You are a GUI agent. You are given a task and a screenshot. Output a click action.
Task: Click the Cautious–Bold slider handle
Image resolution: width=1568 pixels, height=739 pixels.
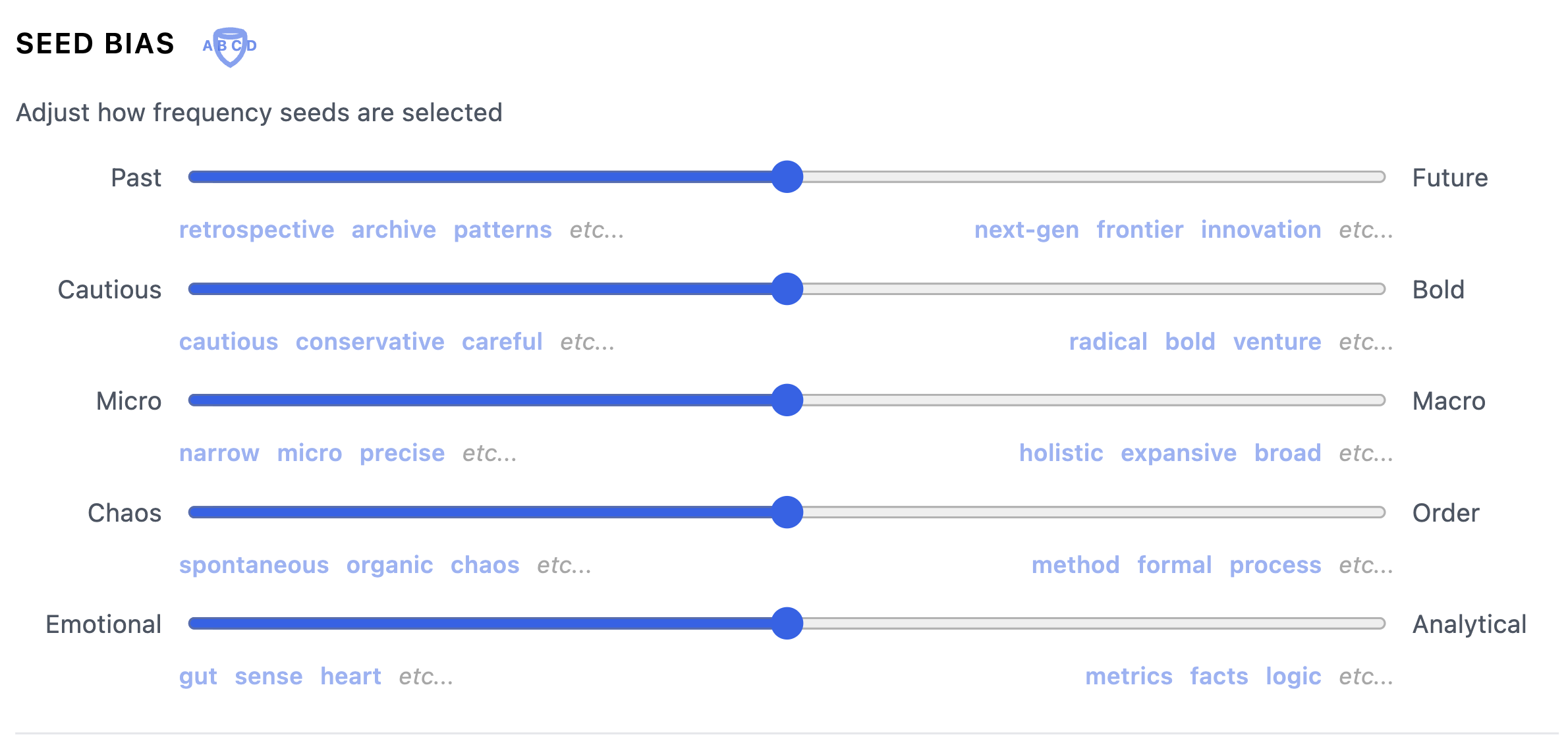(787, 288)
